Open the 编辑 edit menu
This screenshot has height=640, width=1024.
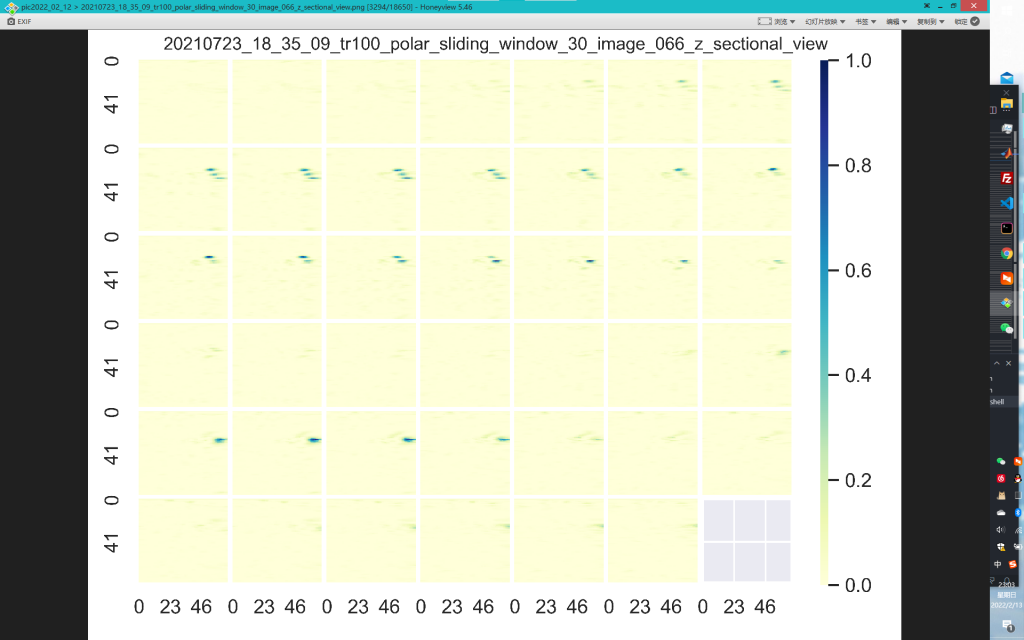896,21
